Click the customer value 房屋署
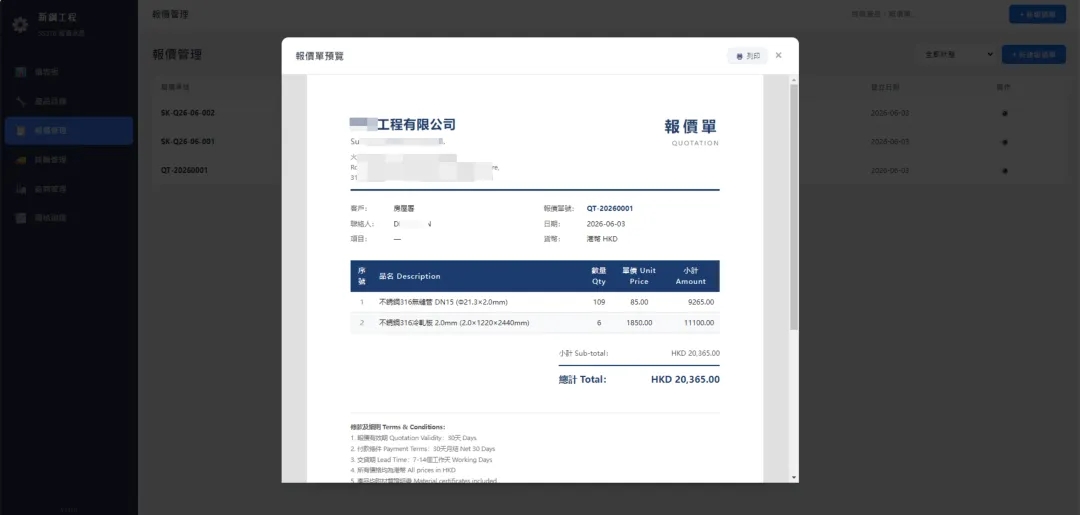1080x515 pixels. point(404,208)
